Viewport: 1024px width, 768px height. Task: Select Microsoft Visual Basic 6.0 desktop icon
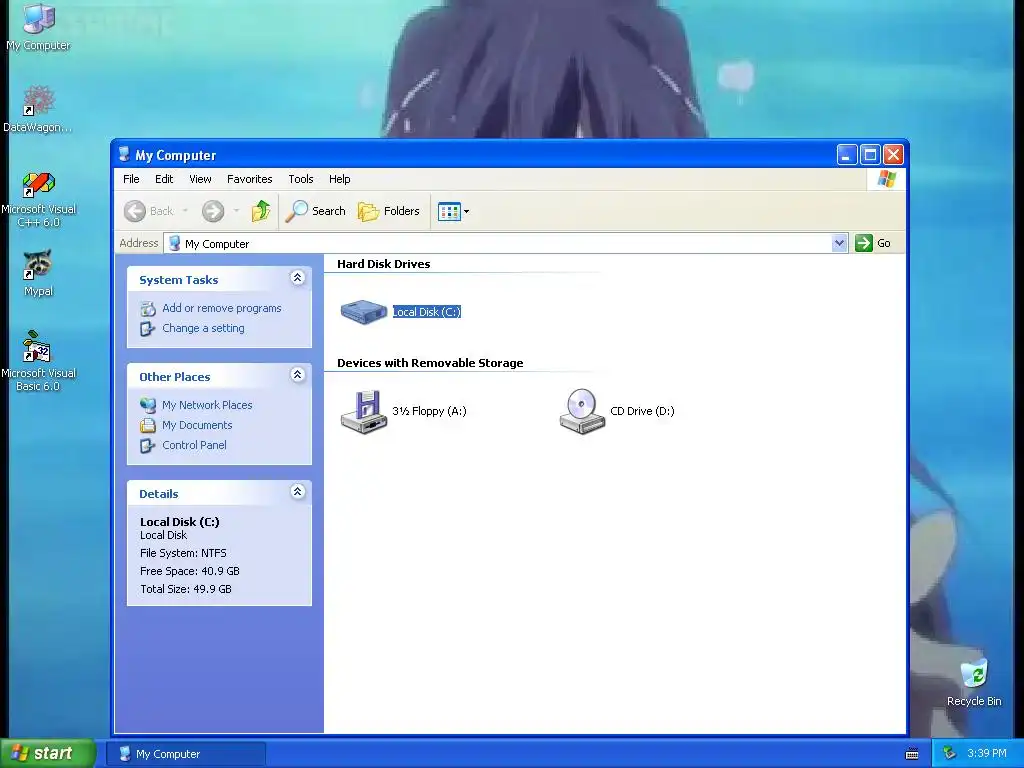click(x=38, y=361)
